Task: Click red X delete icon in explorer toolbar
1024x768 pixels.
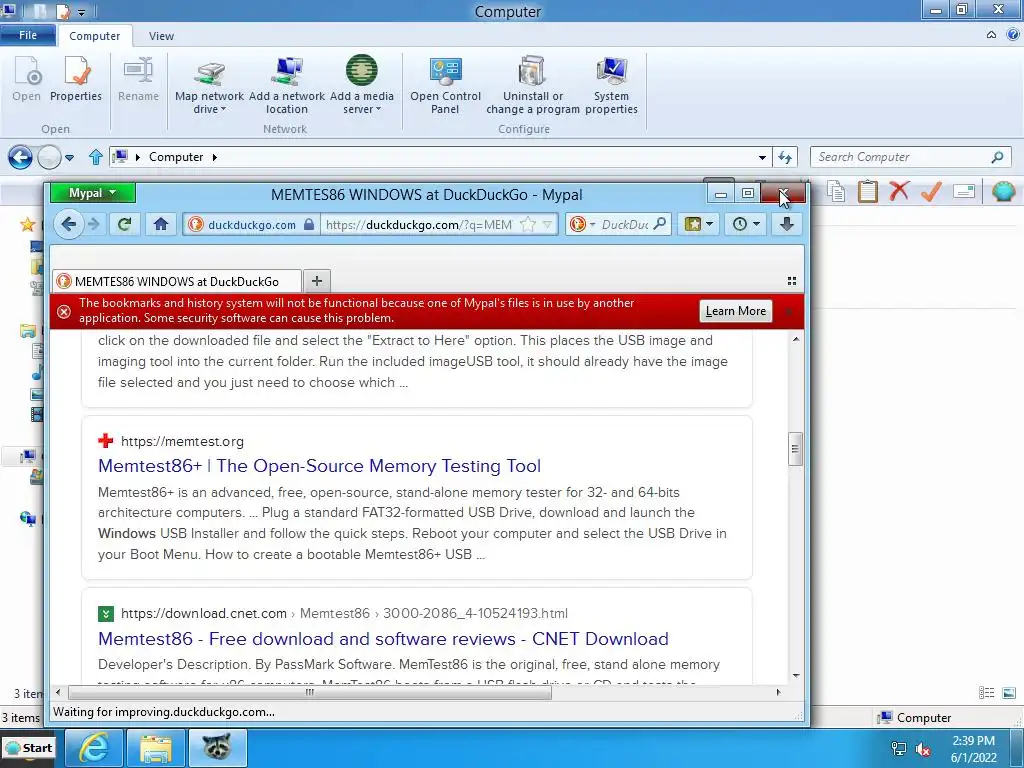Action: pos(899,191)
